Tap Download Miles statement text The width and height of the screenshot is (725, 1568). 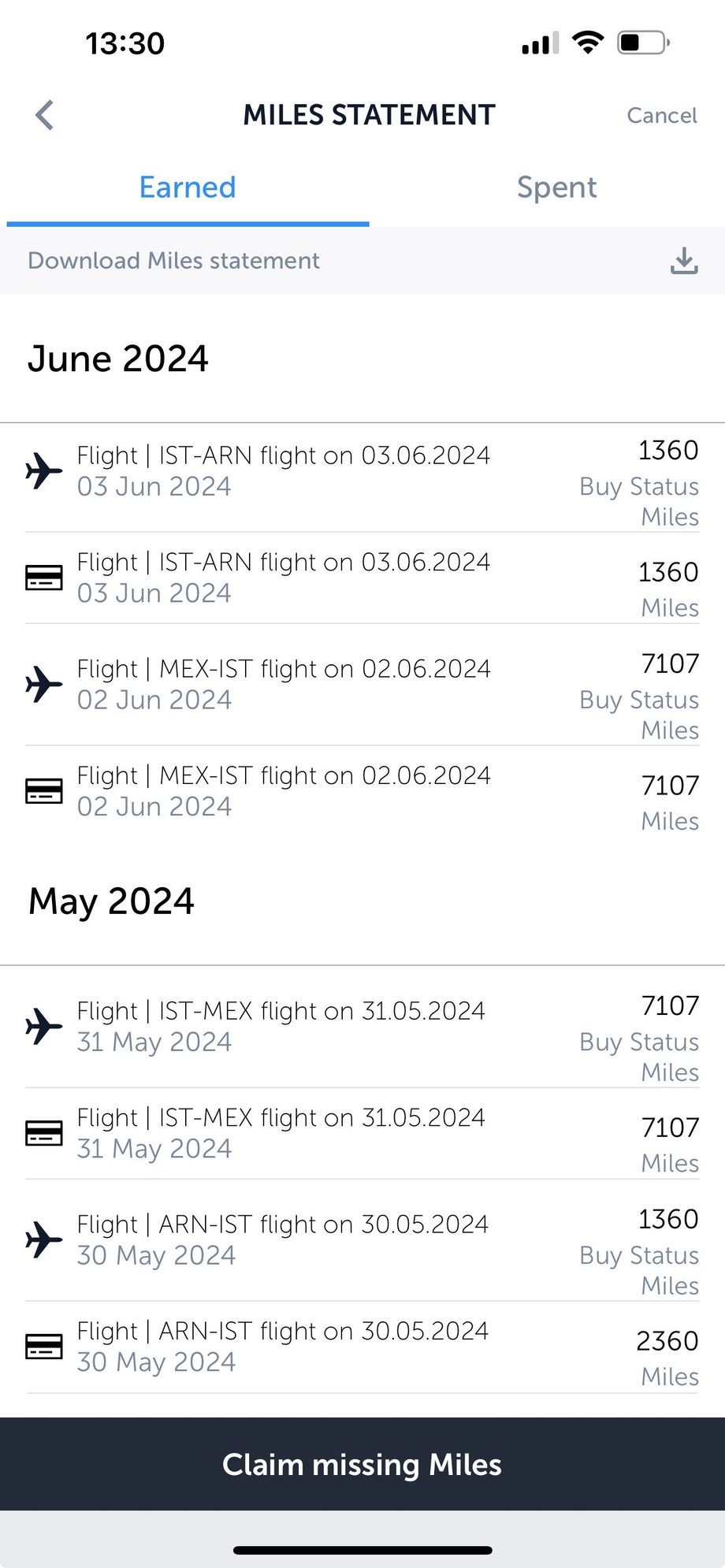173,261
